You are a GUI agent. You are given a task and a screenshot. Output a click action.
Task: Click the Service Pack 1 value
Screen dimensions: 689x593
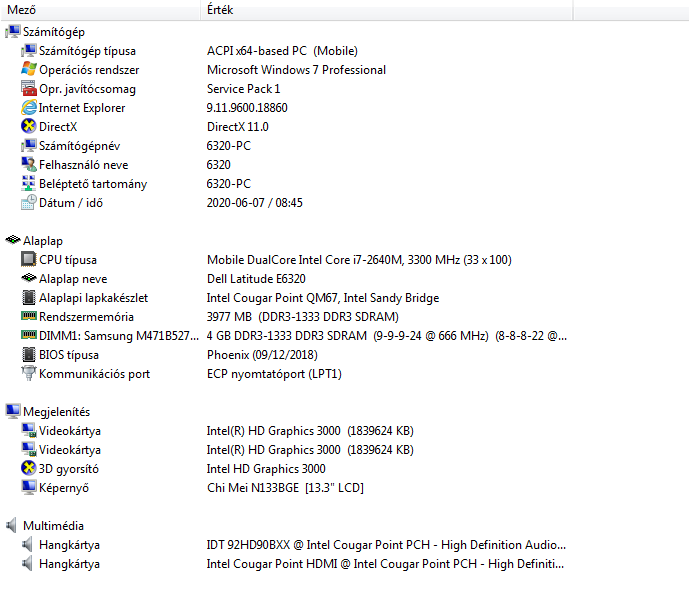(243, 89)
